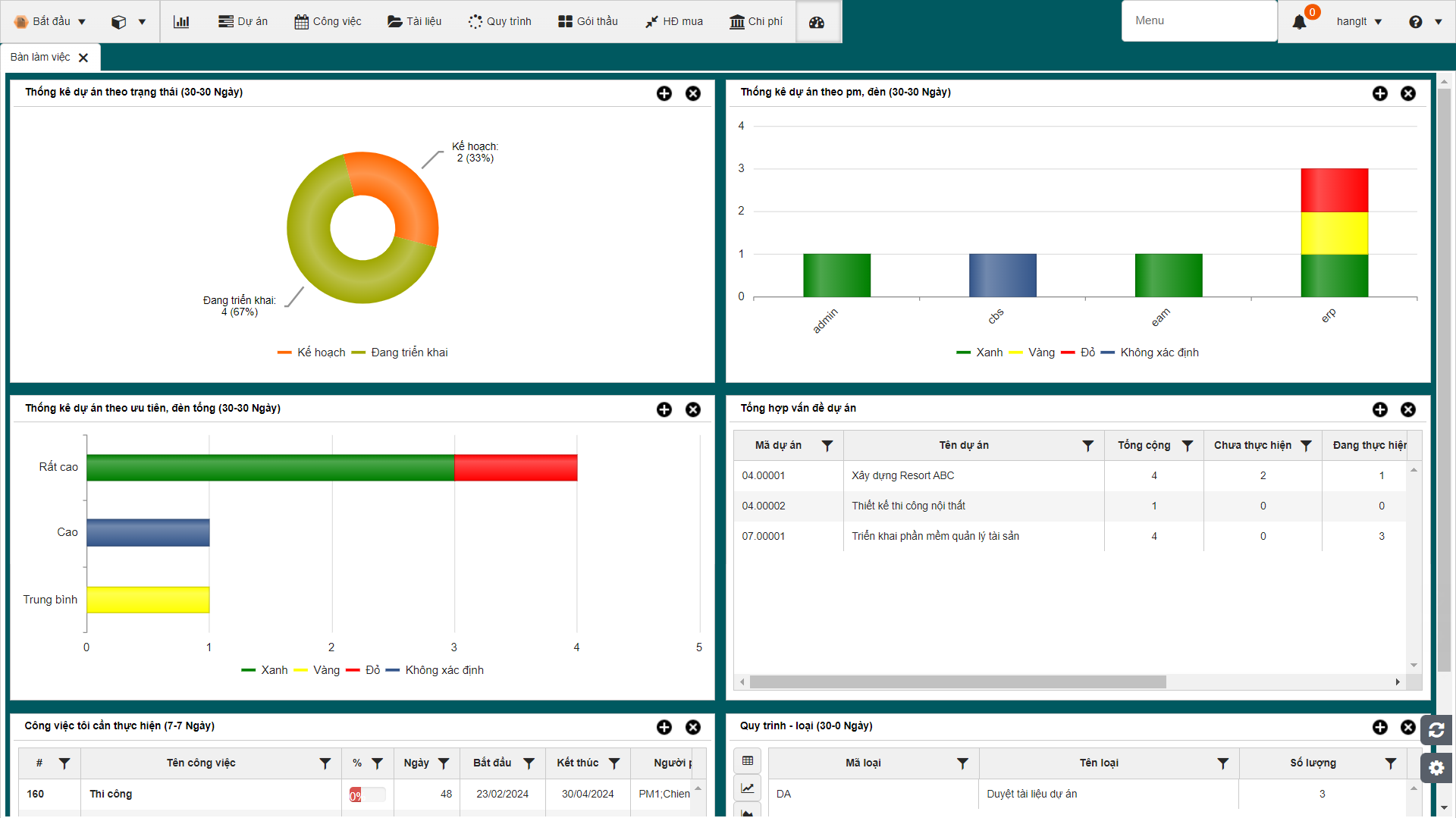Open the hanglt user account dropdown

[x=1359, y=22]
